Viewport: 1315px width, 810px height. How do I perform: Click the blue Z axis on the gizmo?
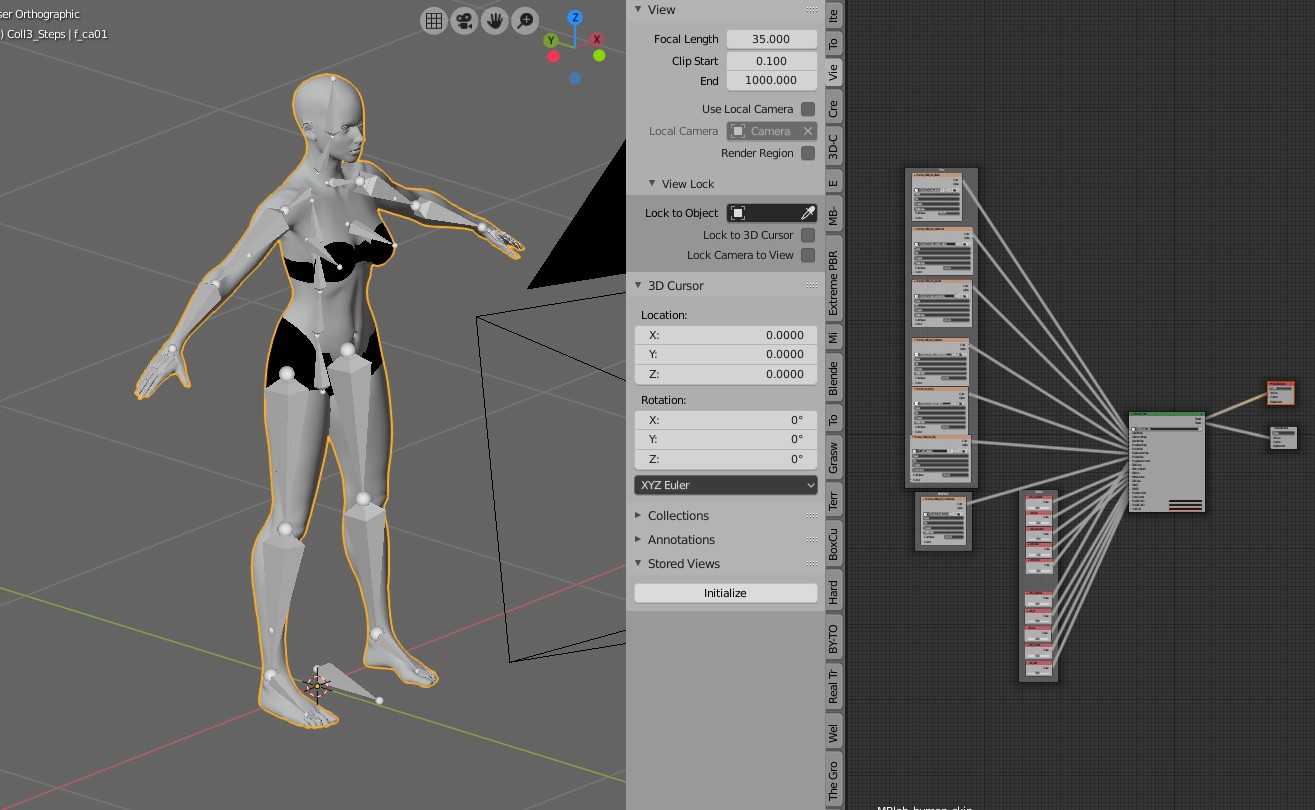coord(575,17)
